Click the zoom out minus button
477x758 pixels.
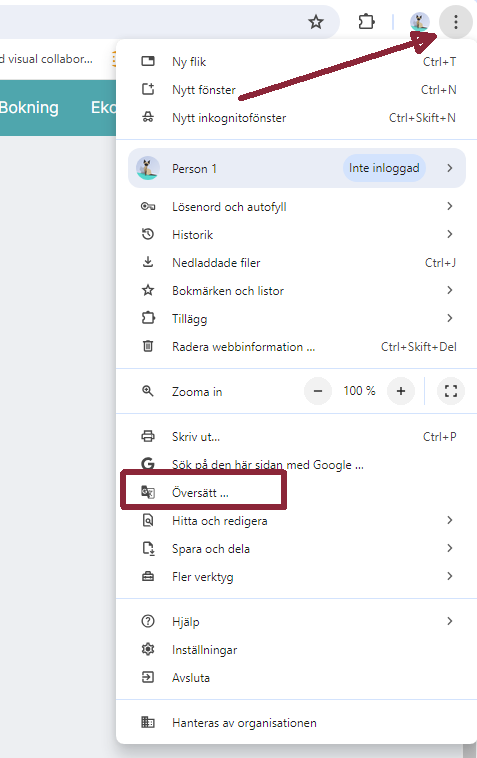pos(318,391)
